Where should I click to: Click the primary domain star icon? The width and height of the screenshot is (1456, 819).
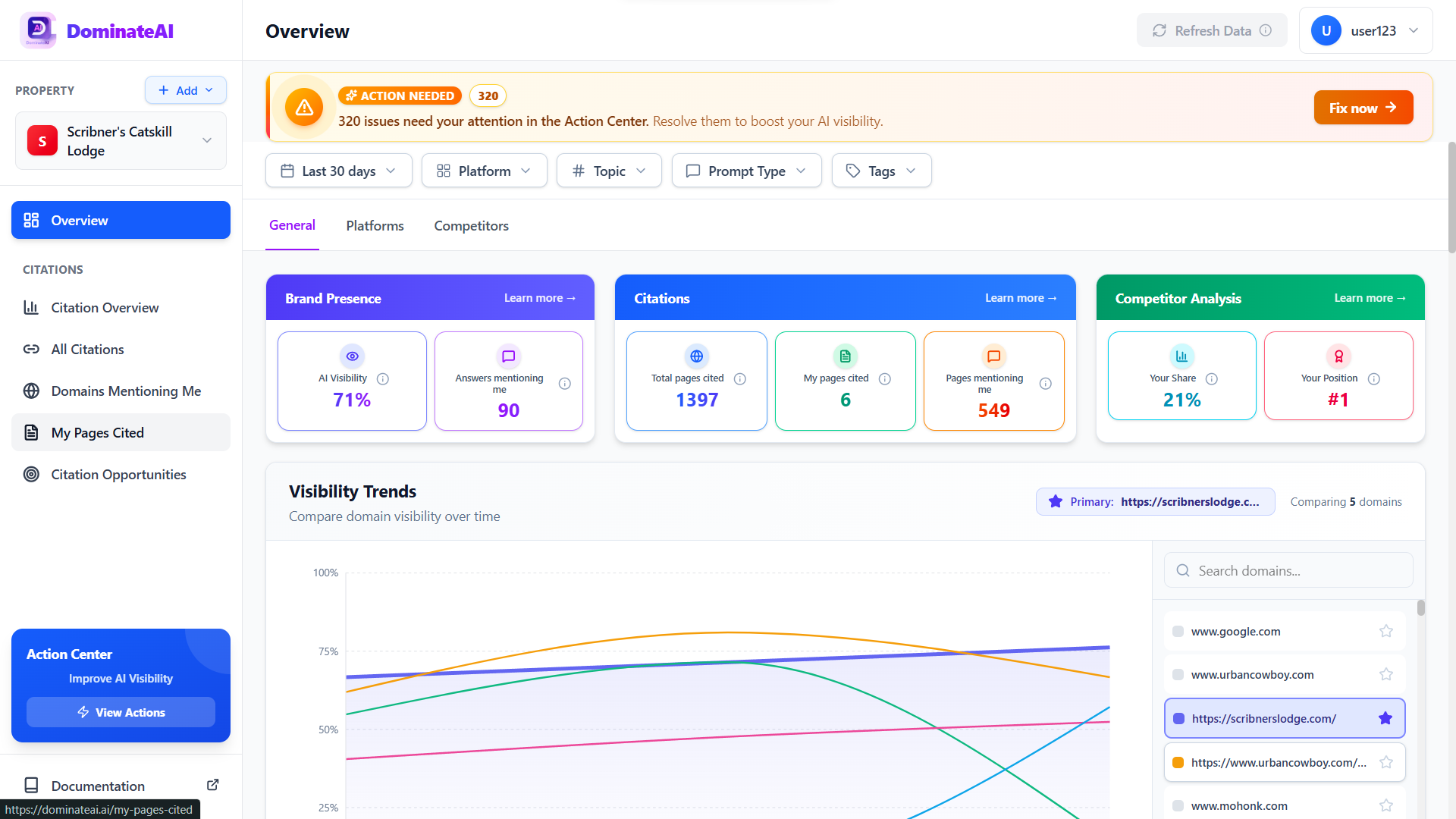[1056, 501]
